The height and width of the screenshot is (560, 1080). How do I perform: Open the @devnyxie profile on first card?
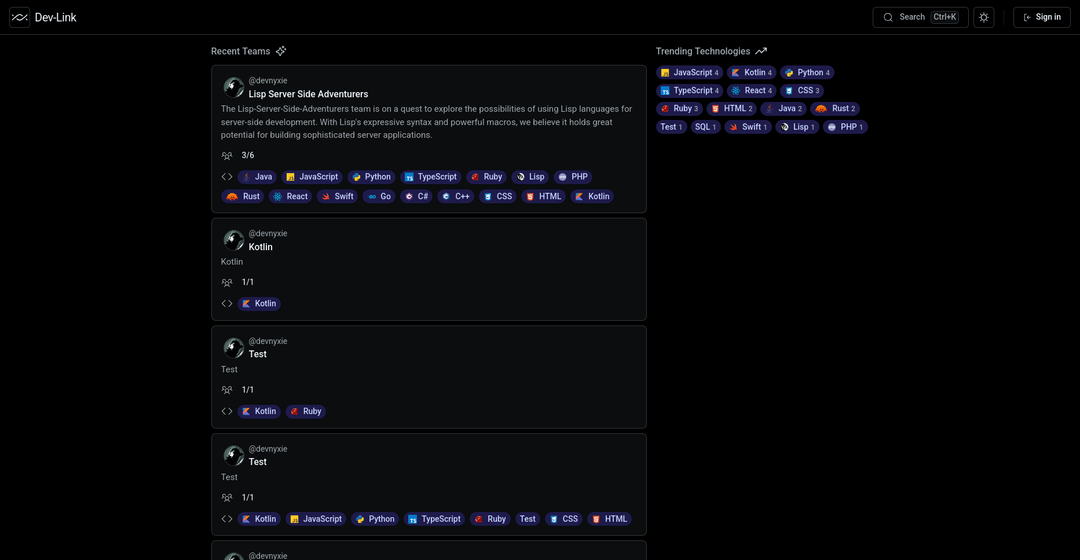pos(268,80)
